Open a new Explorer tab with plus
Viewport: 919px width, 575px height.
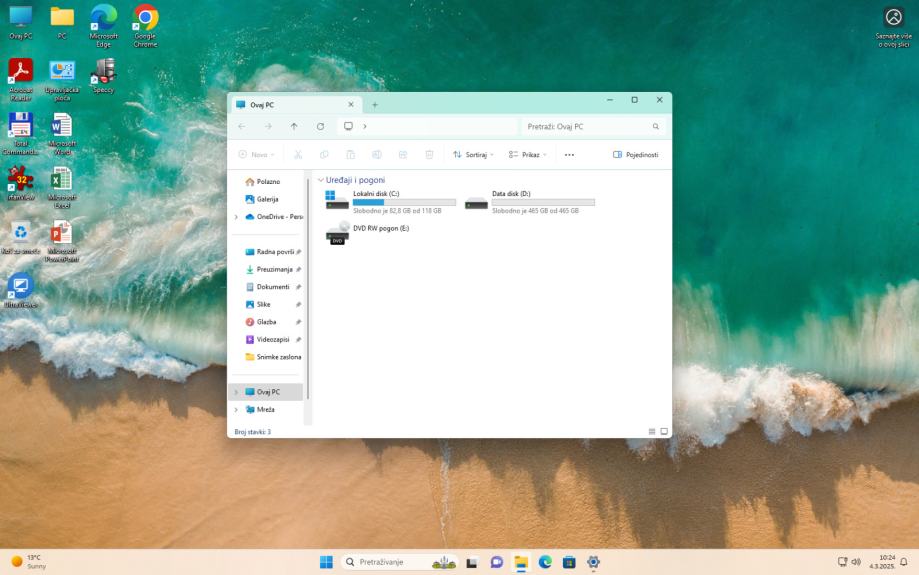coord(375,105)
